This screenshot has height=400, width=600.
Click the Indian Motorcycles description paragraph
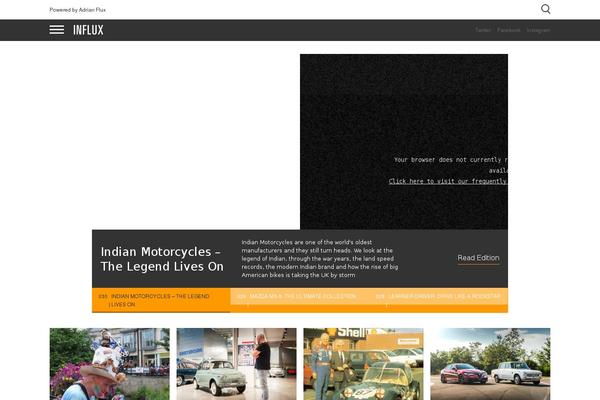(x=320, y=259)
